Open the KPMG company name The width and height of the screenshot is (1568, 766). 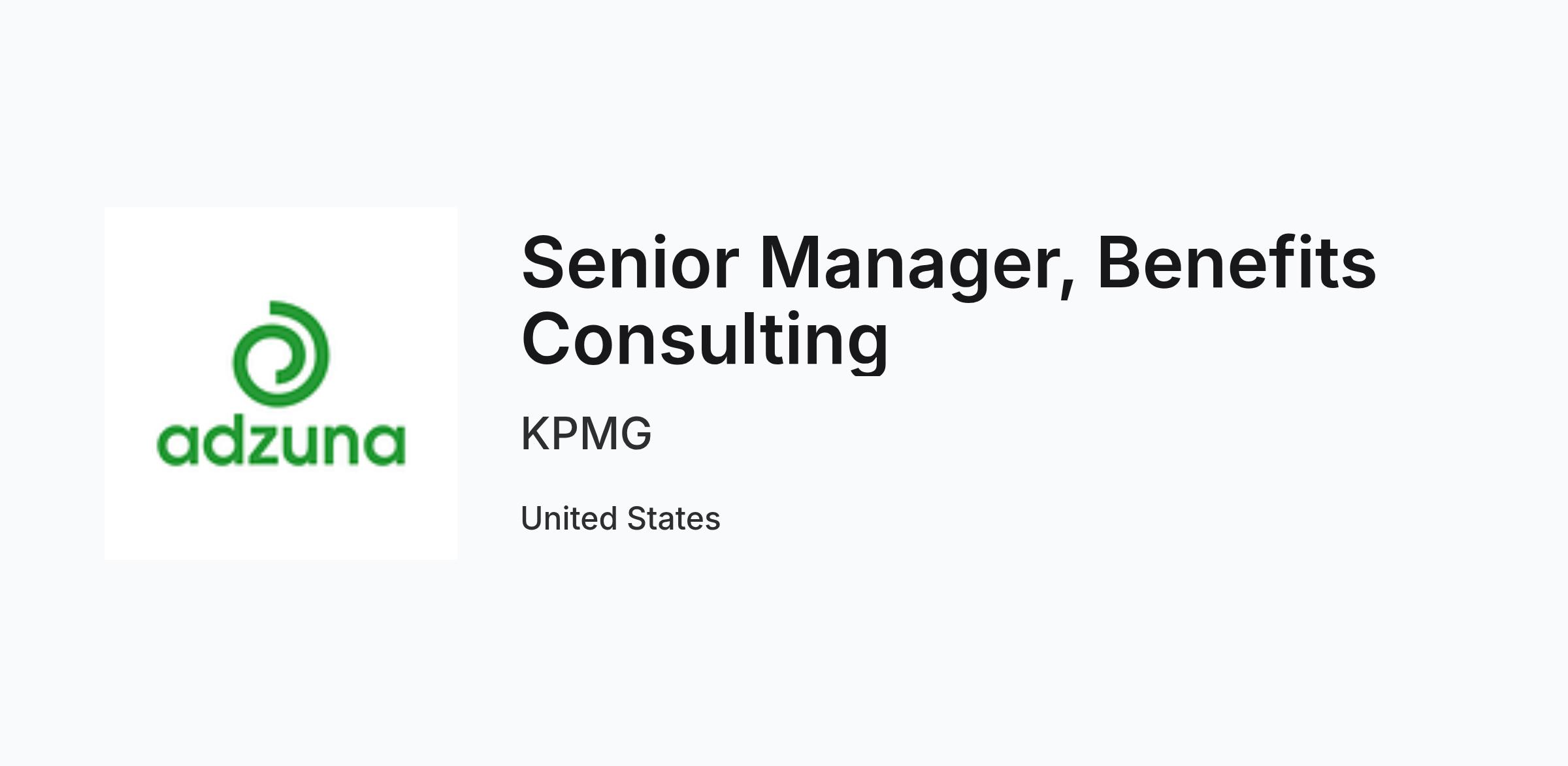click(x=587, y=433)
